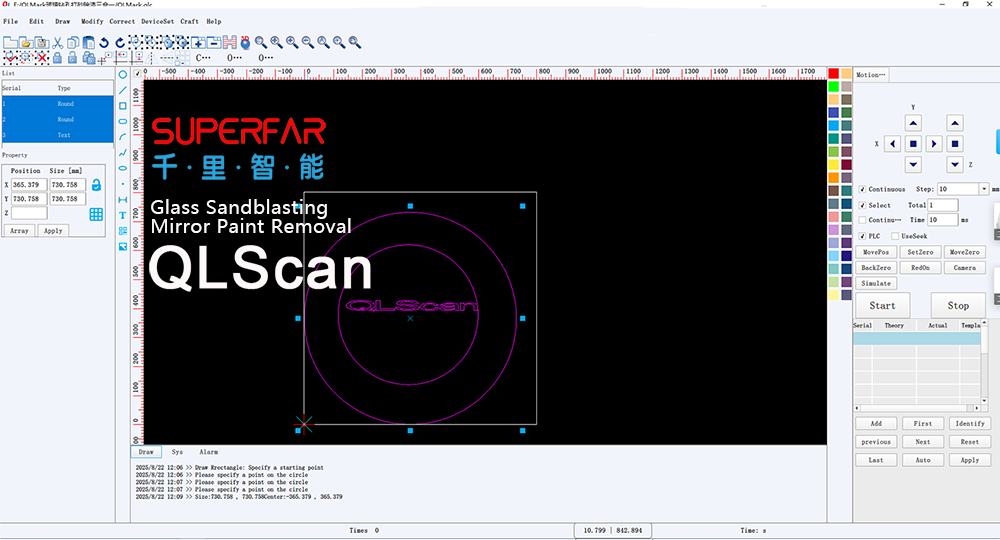
Task: Click the Stop button
Action: click(958, 305)
